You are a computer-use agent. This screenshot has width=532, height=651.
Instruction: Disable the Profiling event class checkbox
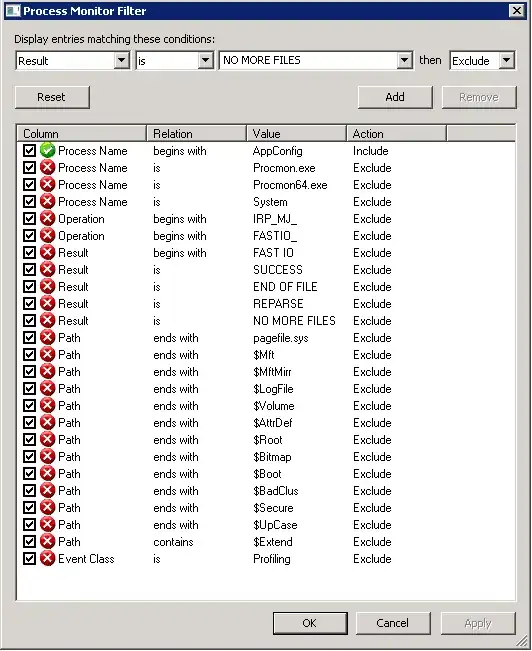coord(29,559)
